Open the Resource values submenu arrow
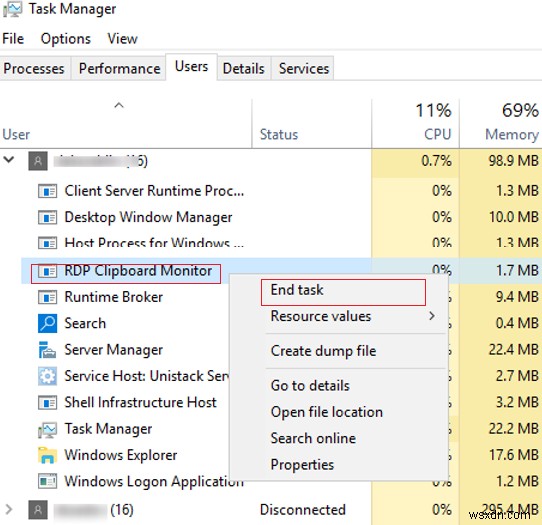This screenshot has width=542, height=525. [x=431, y=316]
